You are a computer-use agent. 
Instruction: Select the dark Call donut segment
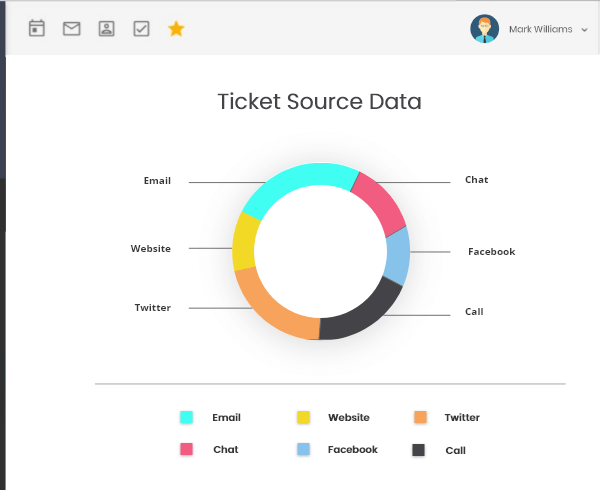[364, 314]
